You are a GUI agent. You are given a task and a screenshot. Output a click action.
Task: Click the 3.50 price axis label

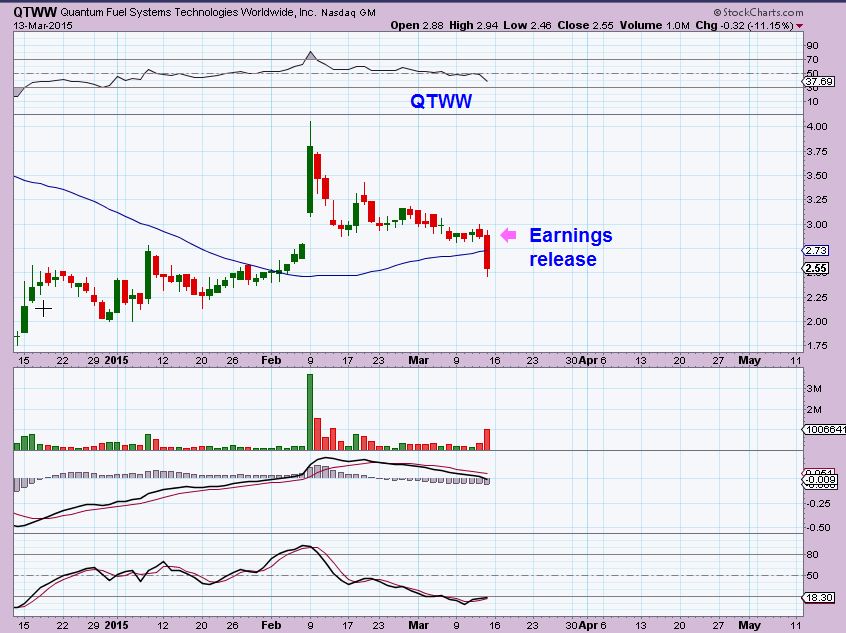pyautogui.click(x=817, y=176)
